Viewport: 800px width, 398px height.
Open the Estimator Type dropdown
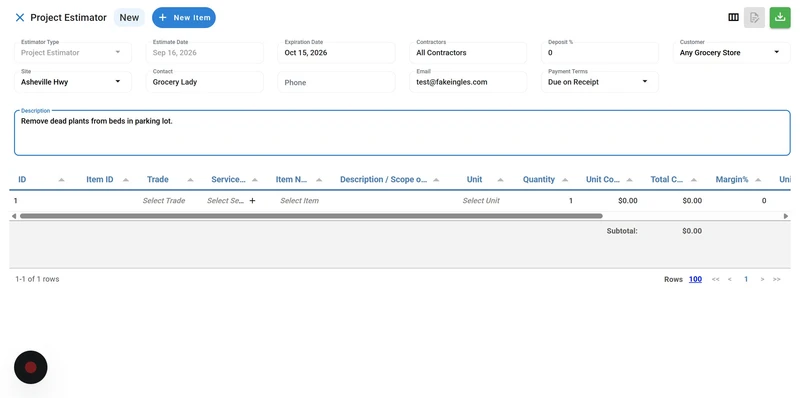73,53
